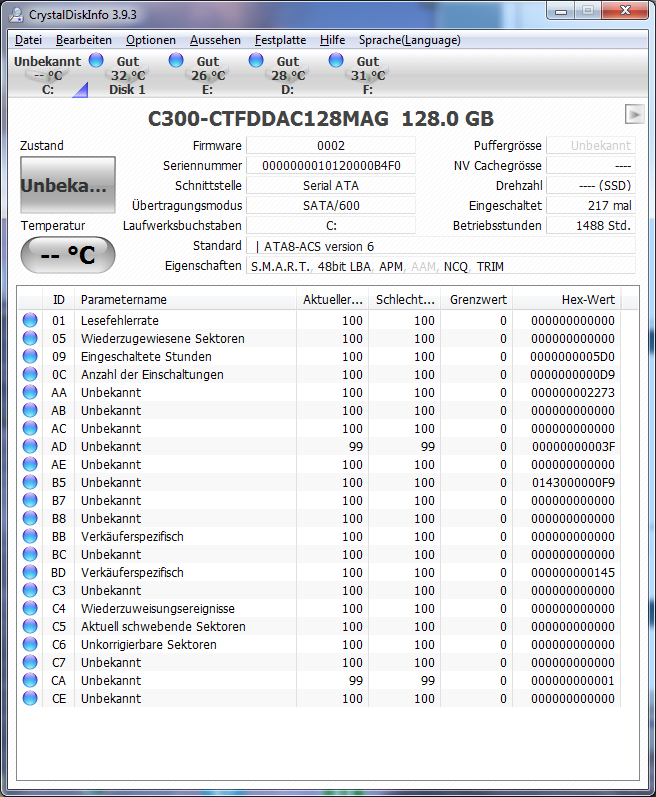656x797 pixels.
Task: Click the Schlecht... column header
Action: (405, 299)
